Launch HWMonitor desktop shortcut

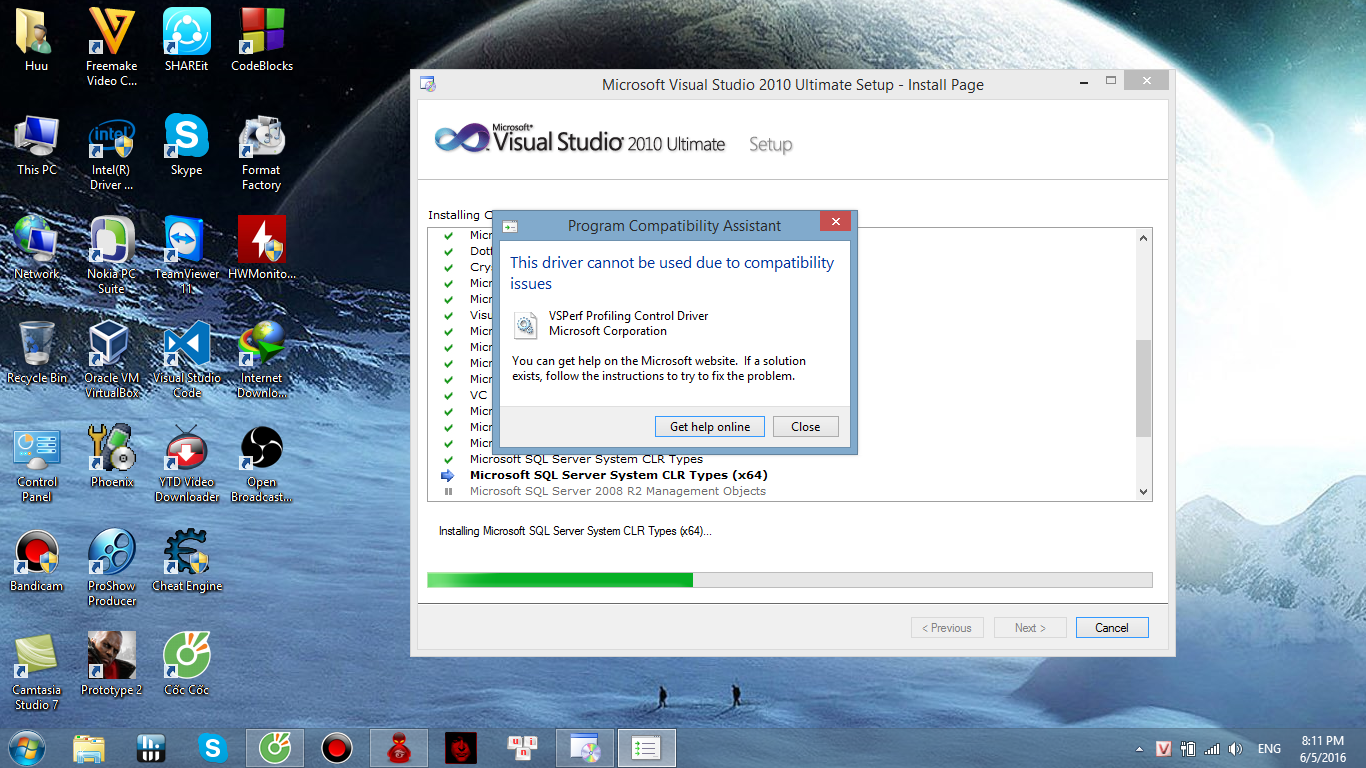click(x=261, y=248)
